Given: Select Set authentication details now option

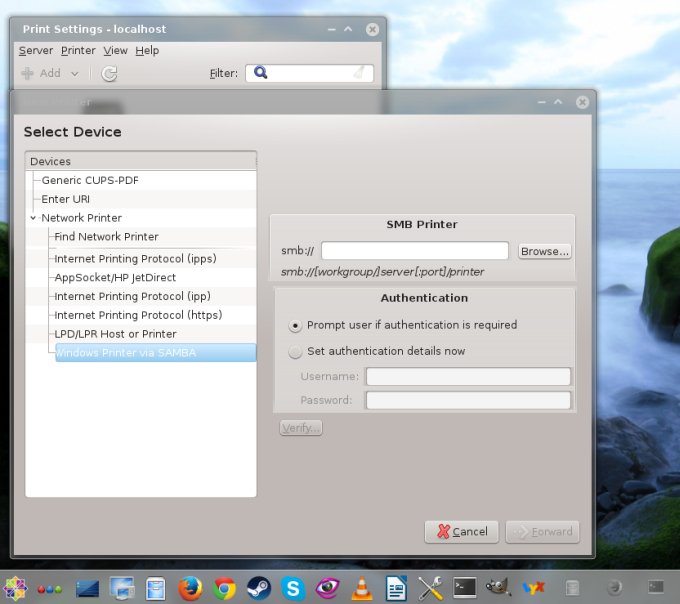Looking at the screenshot, I should pyautogui.click(x=295, y=352).
